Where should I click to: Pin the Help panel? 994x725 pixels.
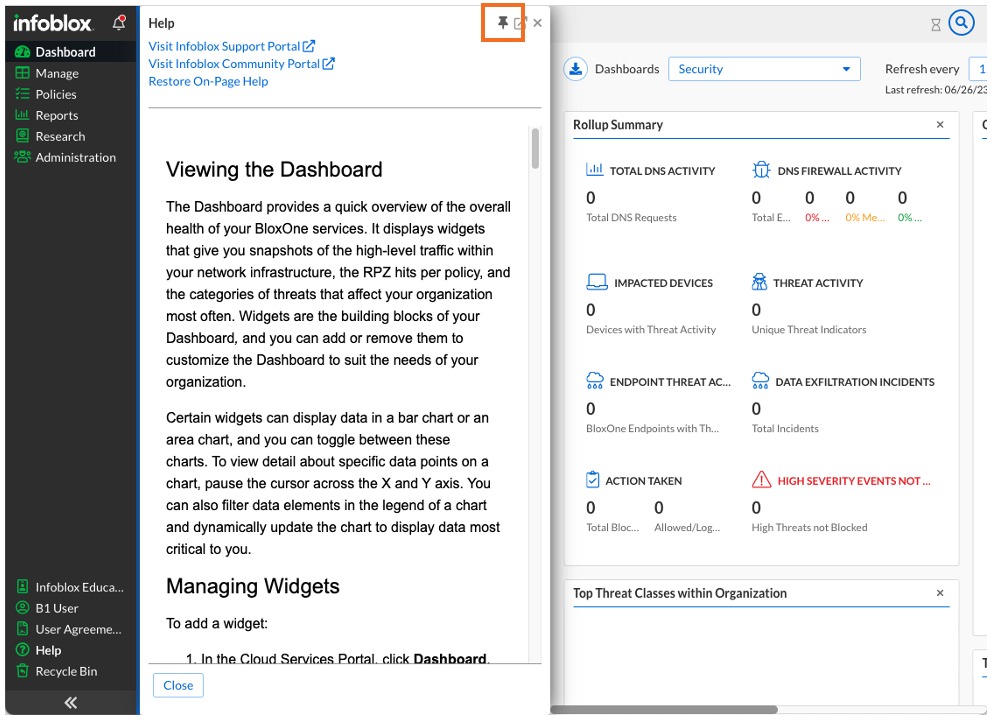click(503, 23)
